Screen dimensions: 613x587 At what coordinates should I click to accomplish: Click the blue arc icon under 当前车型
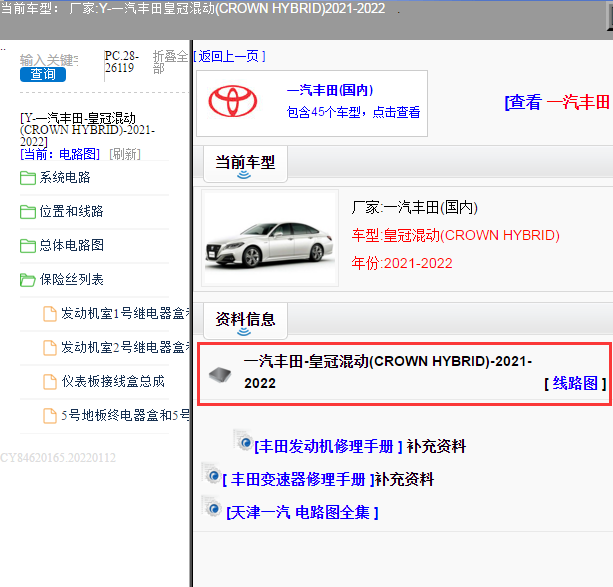point(244,175)
